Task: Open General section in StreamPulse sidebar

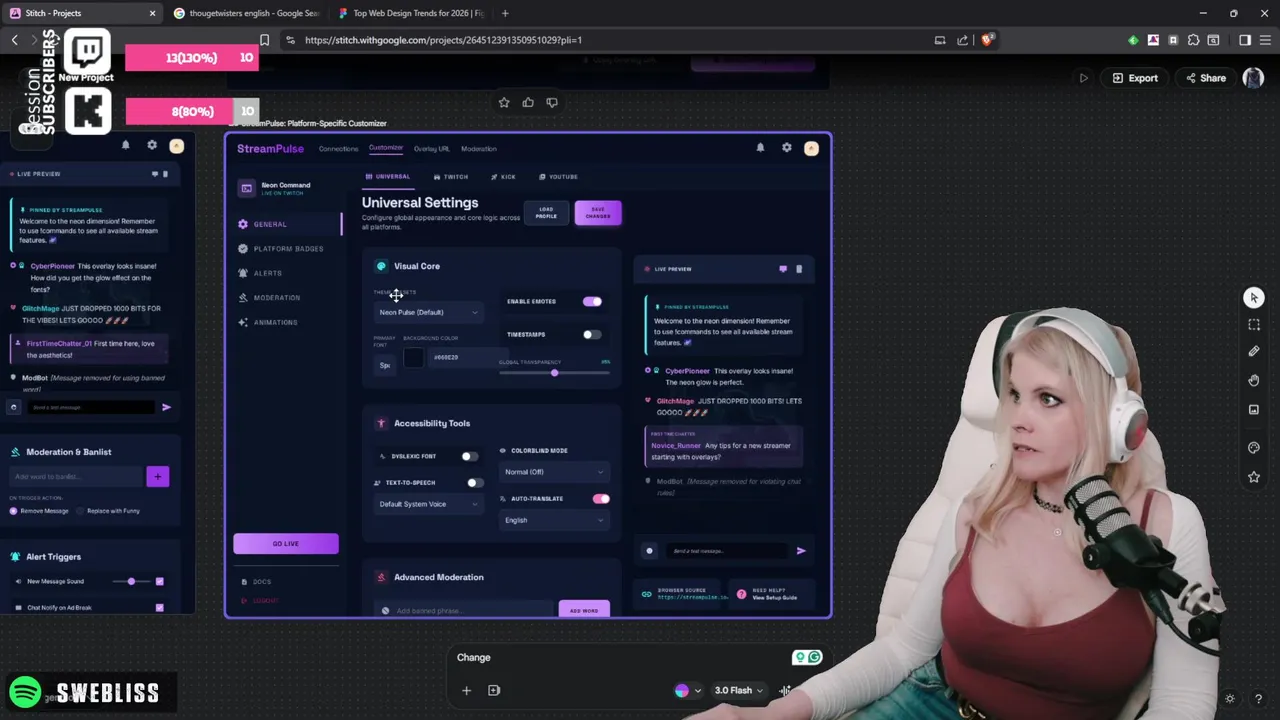Action: (287, 224)
